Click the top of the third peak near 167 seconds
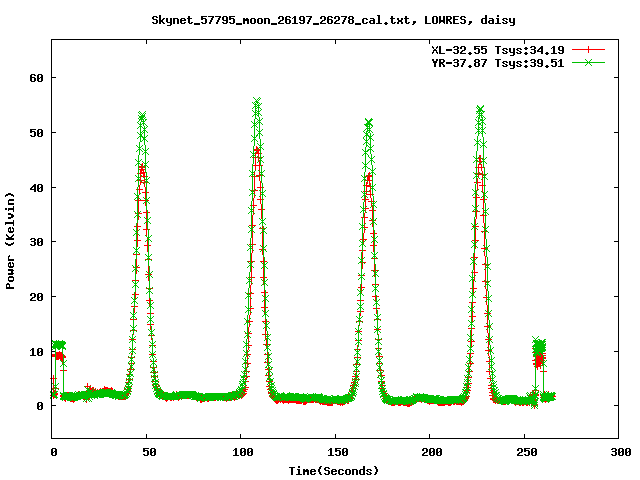 click(369, 123)
